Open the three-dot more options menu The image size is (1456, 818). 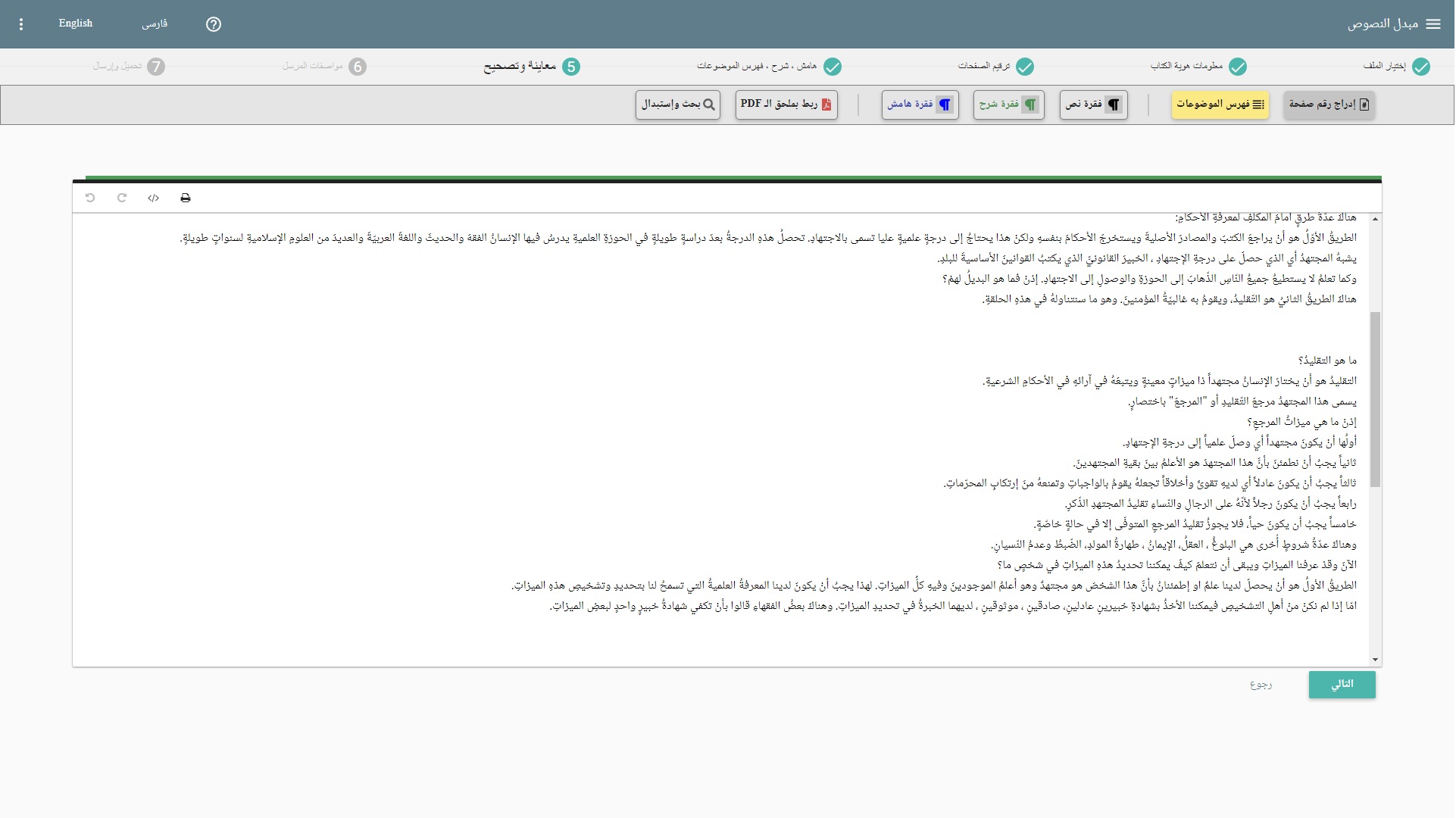(x=21, y=24)
